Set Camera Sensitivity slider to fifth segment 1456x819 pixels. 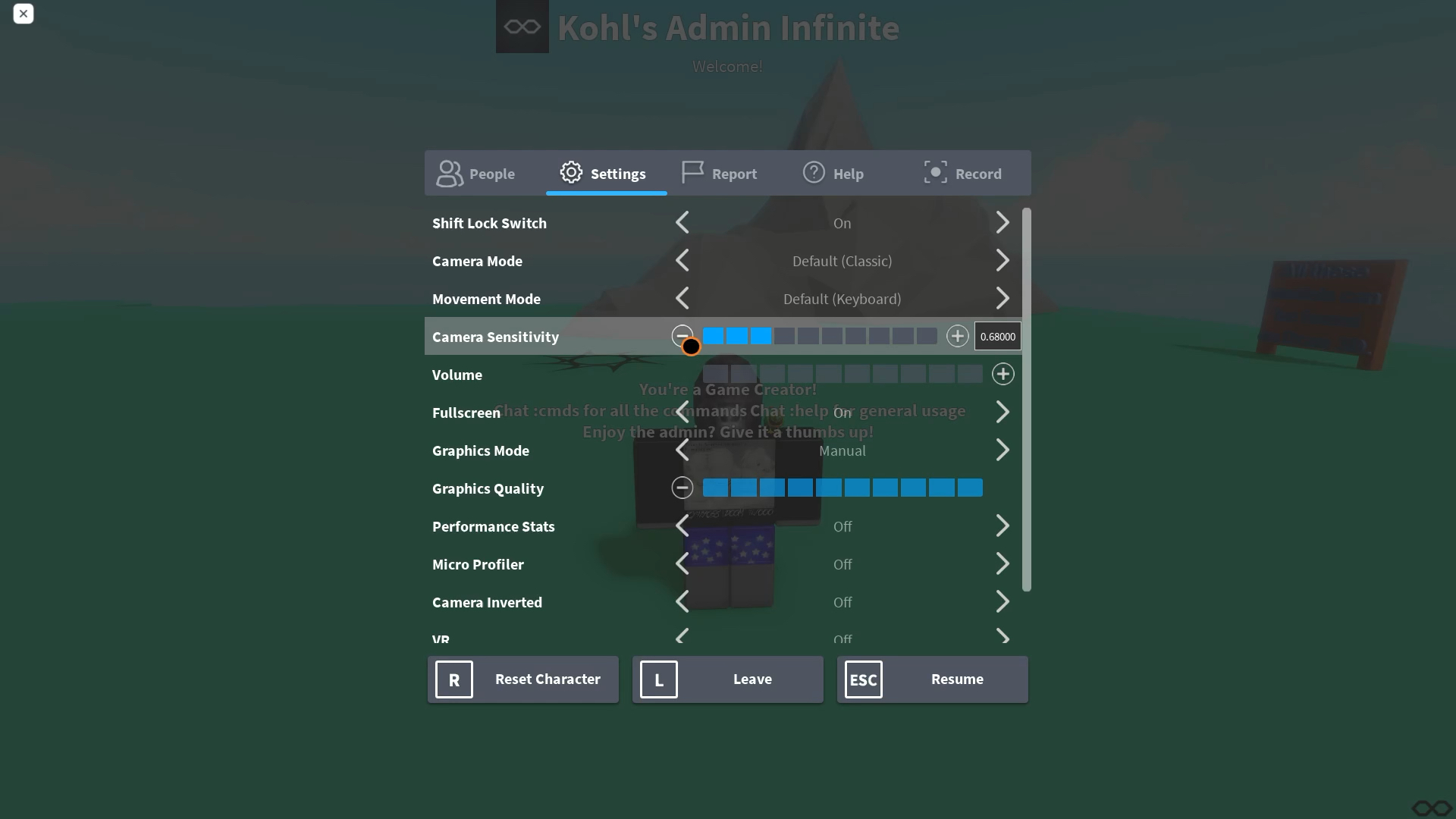pos(808,336)
